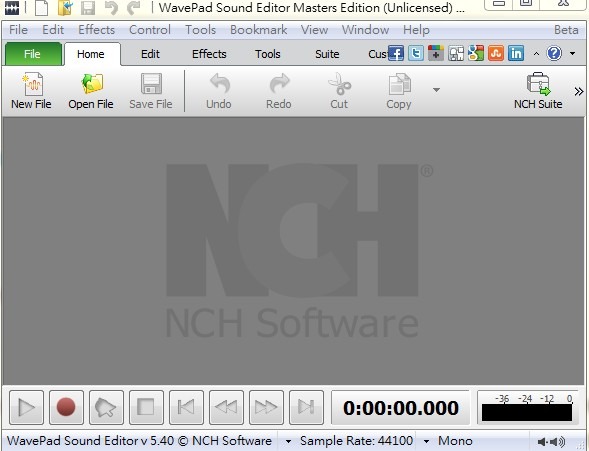Open the Tools menu in the menu bar
This screenshot has height=451, width=589.
coord(201,30)
